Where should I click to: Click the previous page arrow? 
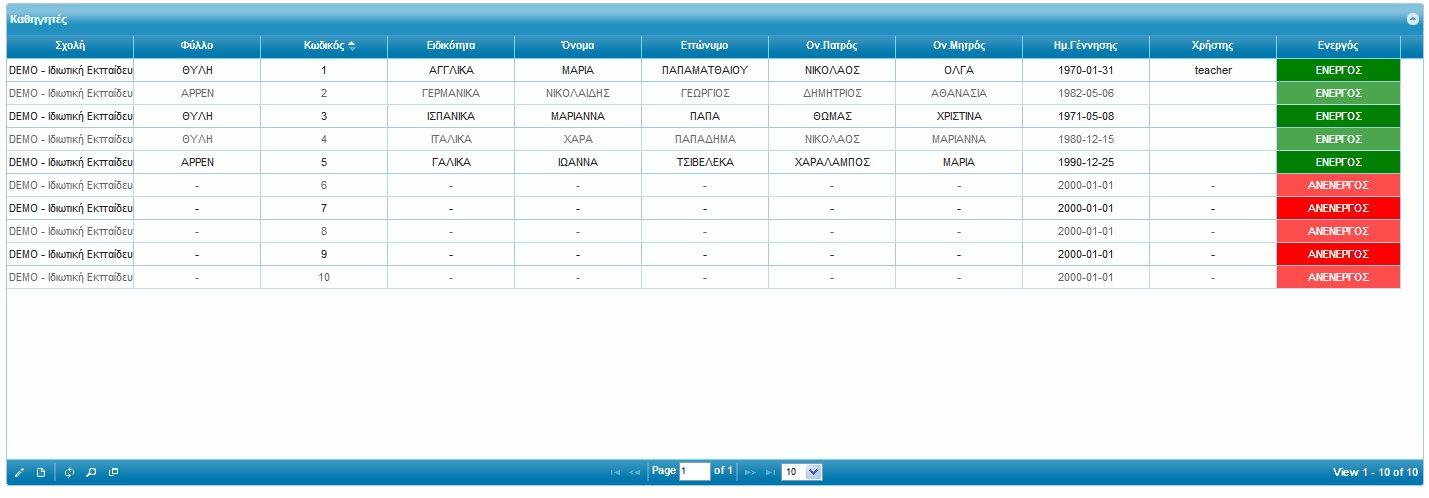[634, 472]
